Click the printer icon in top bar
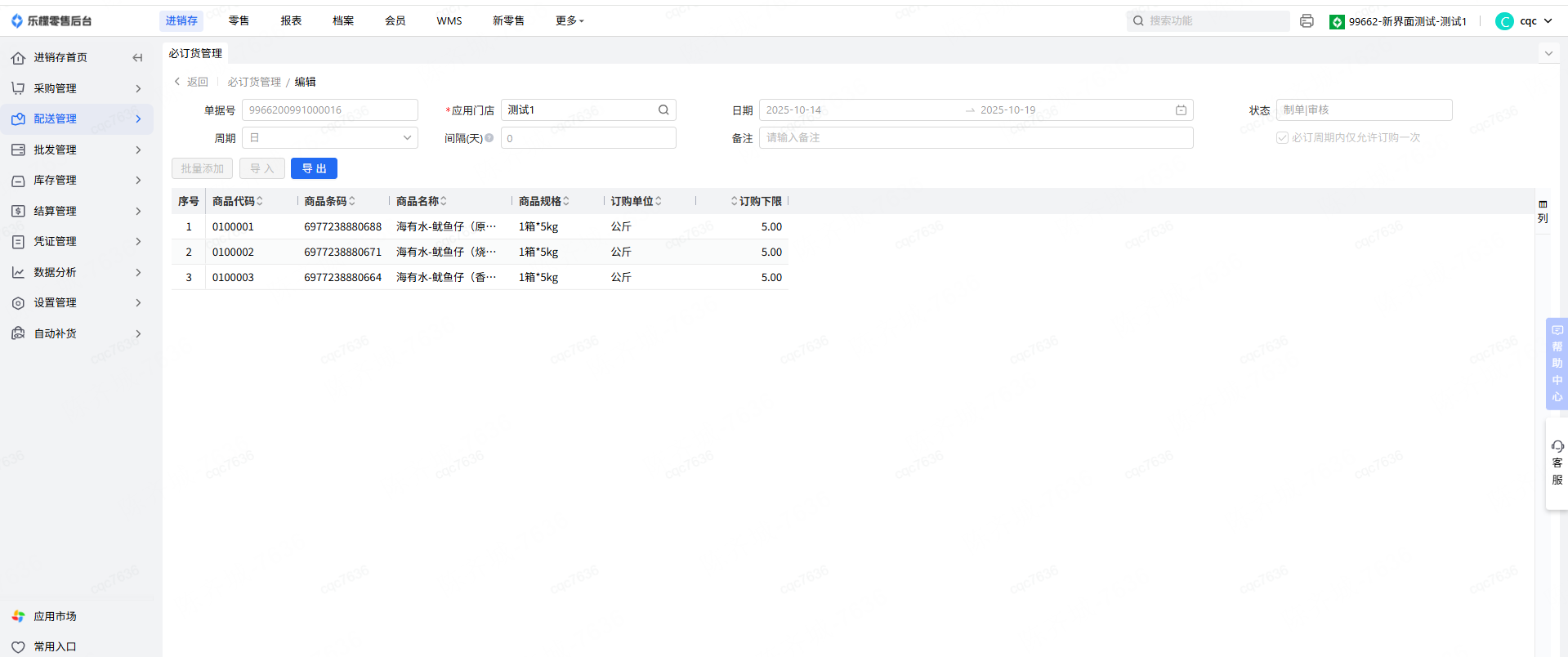Viewport: 1568px width, 657px height. (1307, 21)
